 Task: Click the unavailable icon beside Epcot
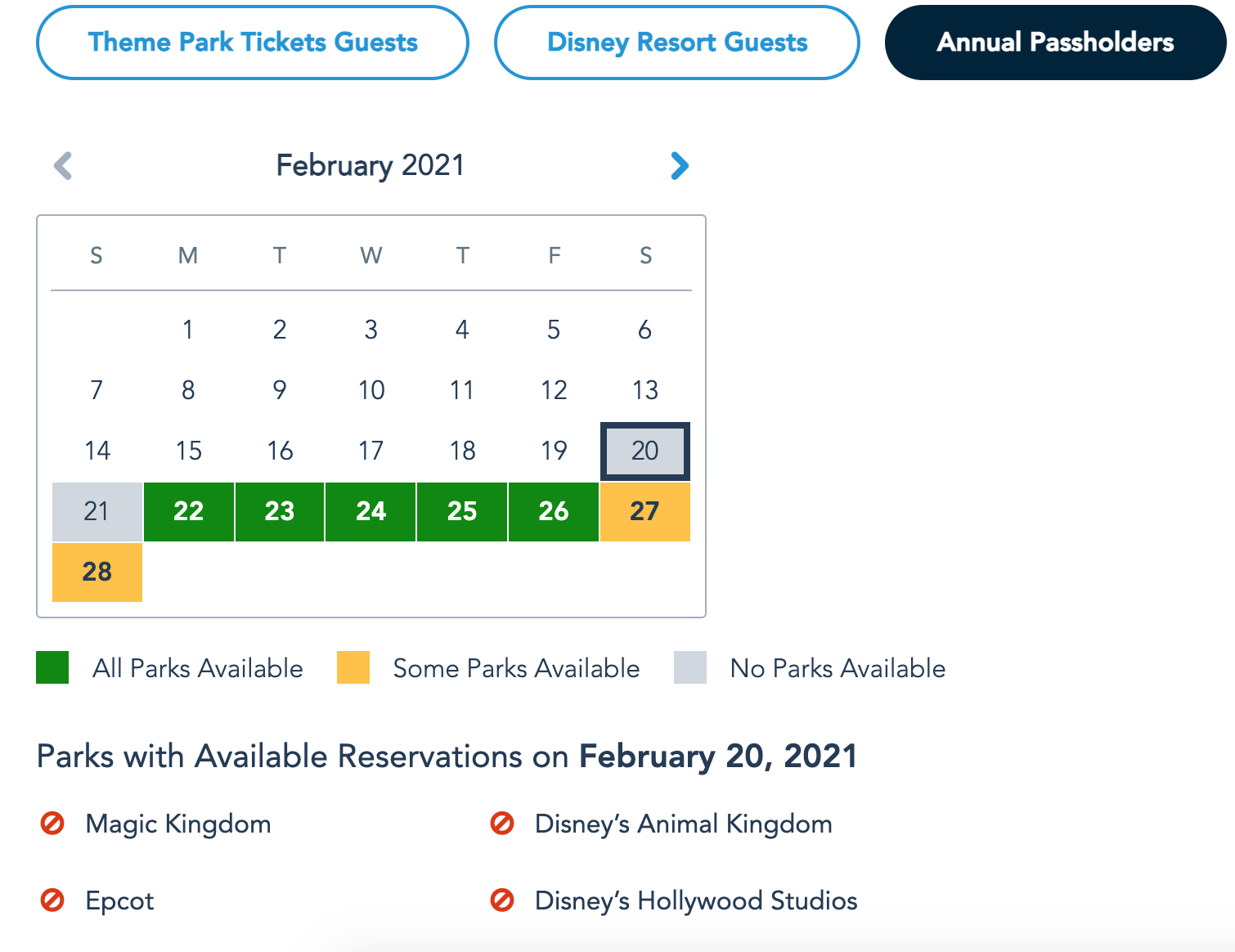pos(52,900)
